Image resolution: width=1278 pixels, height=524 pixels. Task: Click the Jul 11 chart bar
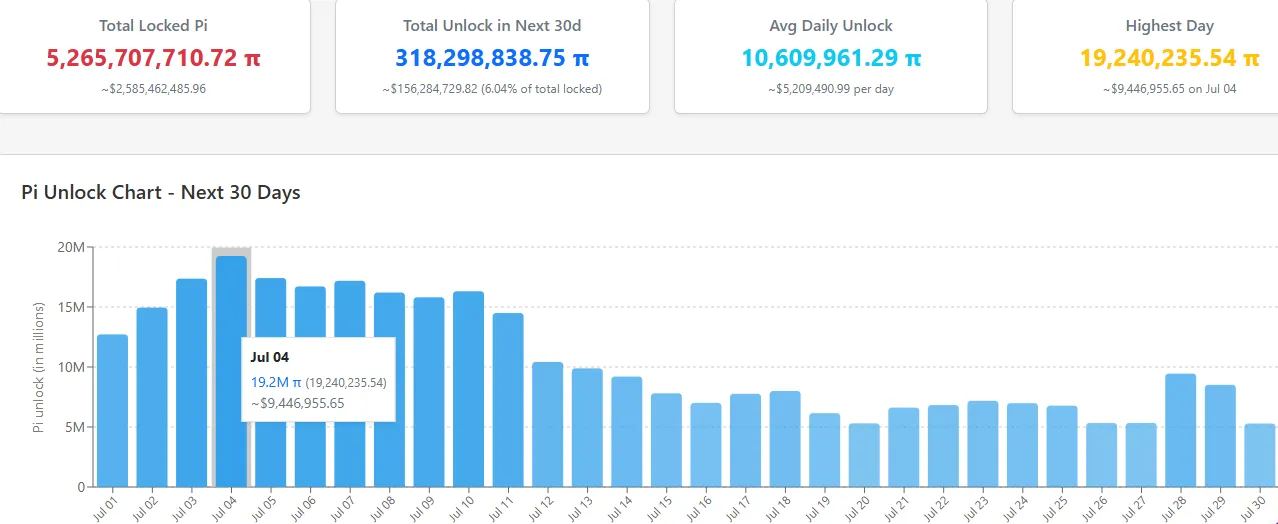508,400
